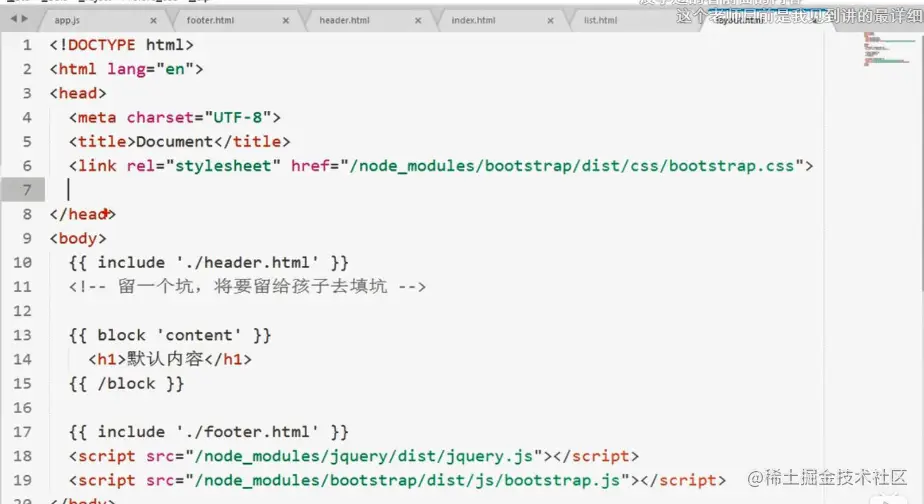Place cursor on empty line 12
The width and height of the screenshot is (924, 504).
(x=436, y=311)
